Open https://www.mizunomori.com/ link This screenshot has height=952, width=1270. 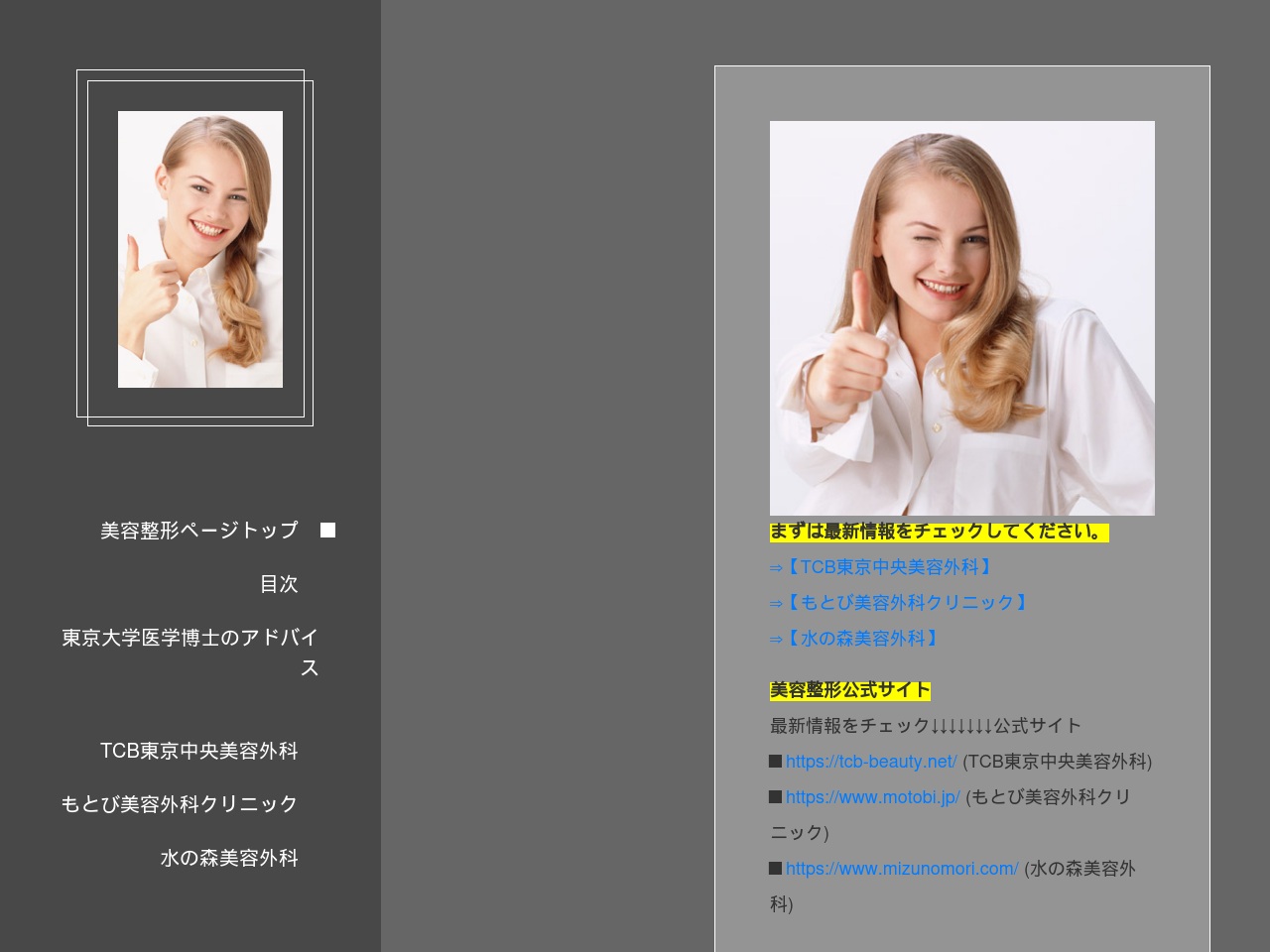[x=902, y=869]
